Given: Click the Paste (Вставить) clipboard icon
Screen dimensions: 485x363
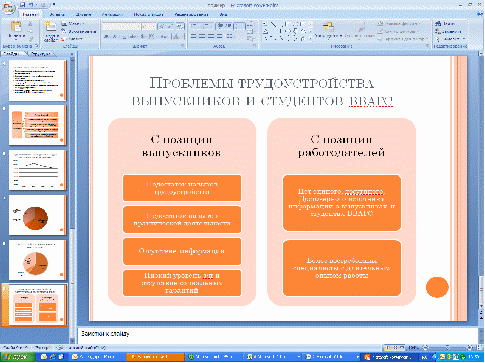Looking at the screenshot, I should (x=16, y=27).
